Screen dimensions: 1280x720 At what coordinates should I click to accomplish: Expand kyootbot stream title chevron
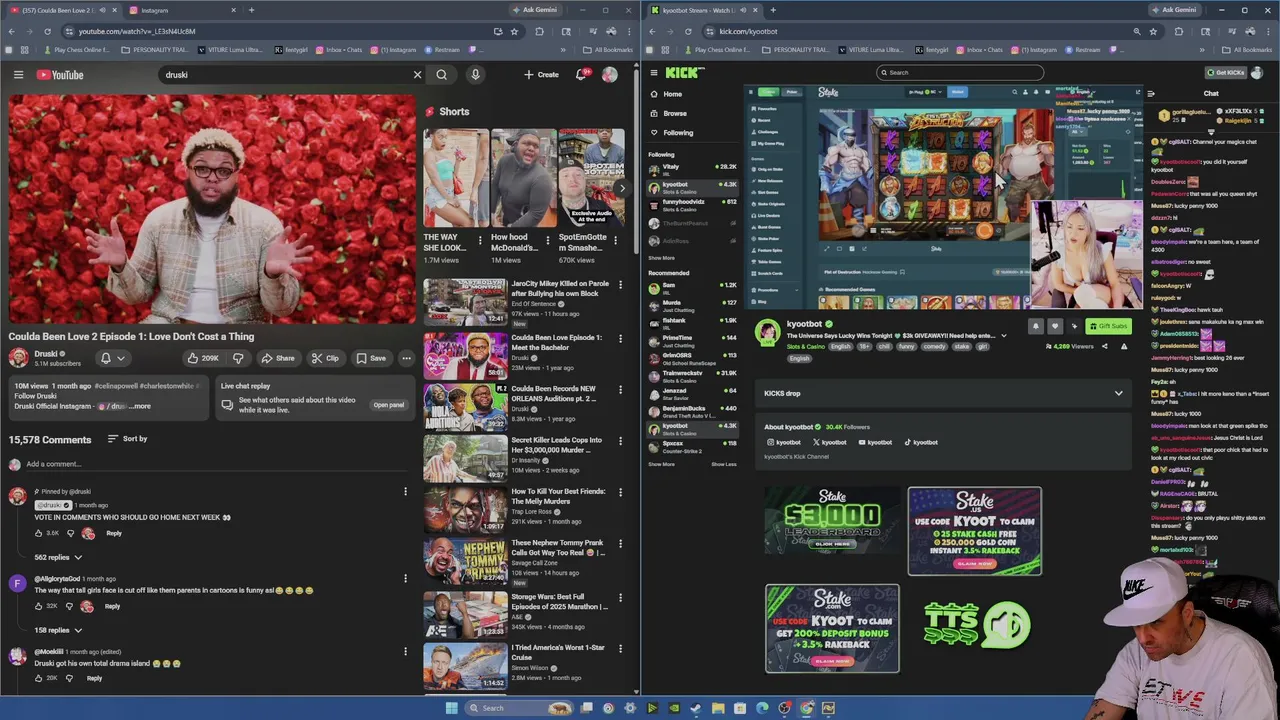pos(1004,336)
